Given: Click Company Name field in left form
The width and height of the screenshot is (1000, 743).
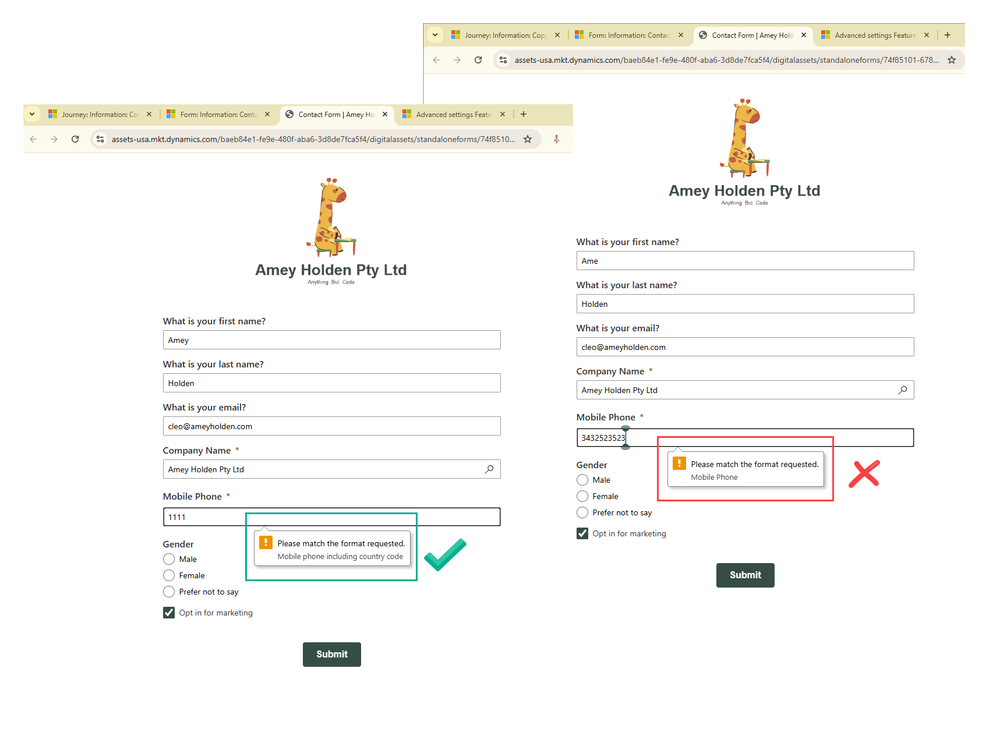Looking at the screenshot, I should (x=332, y=469).
